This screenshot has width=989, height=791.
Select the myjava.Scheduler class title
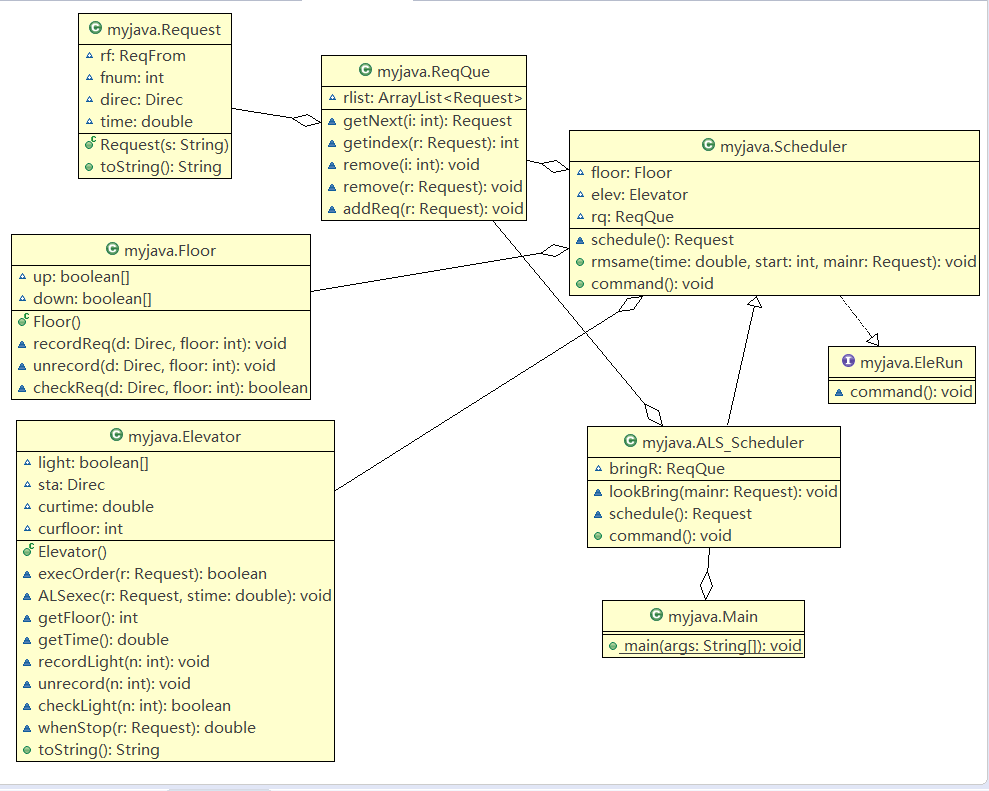pos(783,146)
